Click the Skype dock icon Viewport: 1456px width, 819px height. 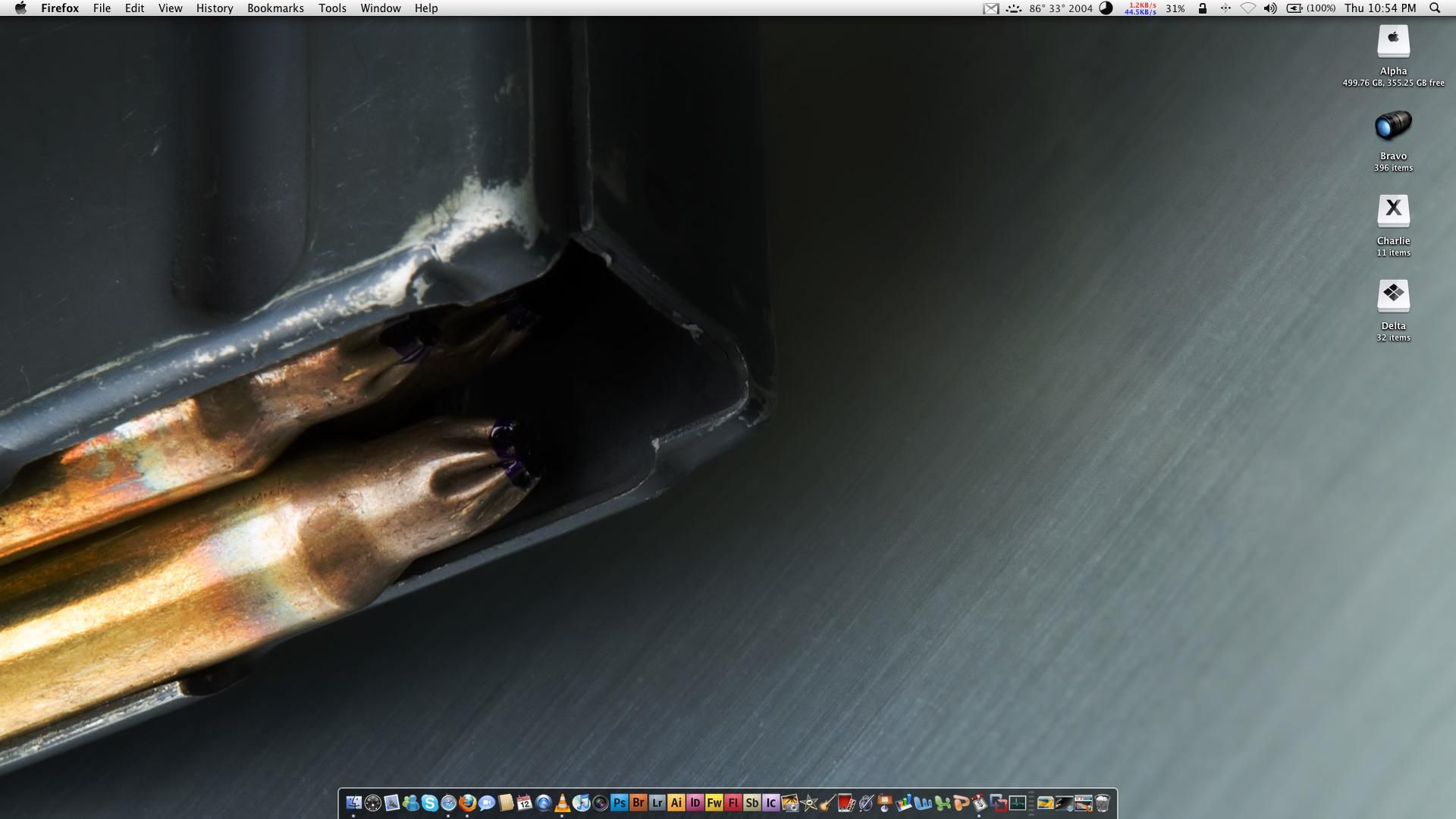[x=429, y=802]
